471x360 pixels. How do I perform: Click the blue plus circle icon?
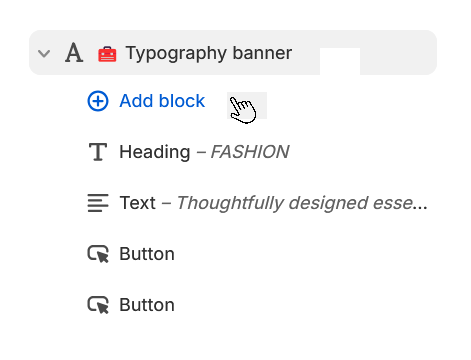tap(98, 101)
